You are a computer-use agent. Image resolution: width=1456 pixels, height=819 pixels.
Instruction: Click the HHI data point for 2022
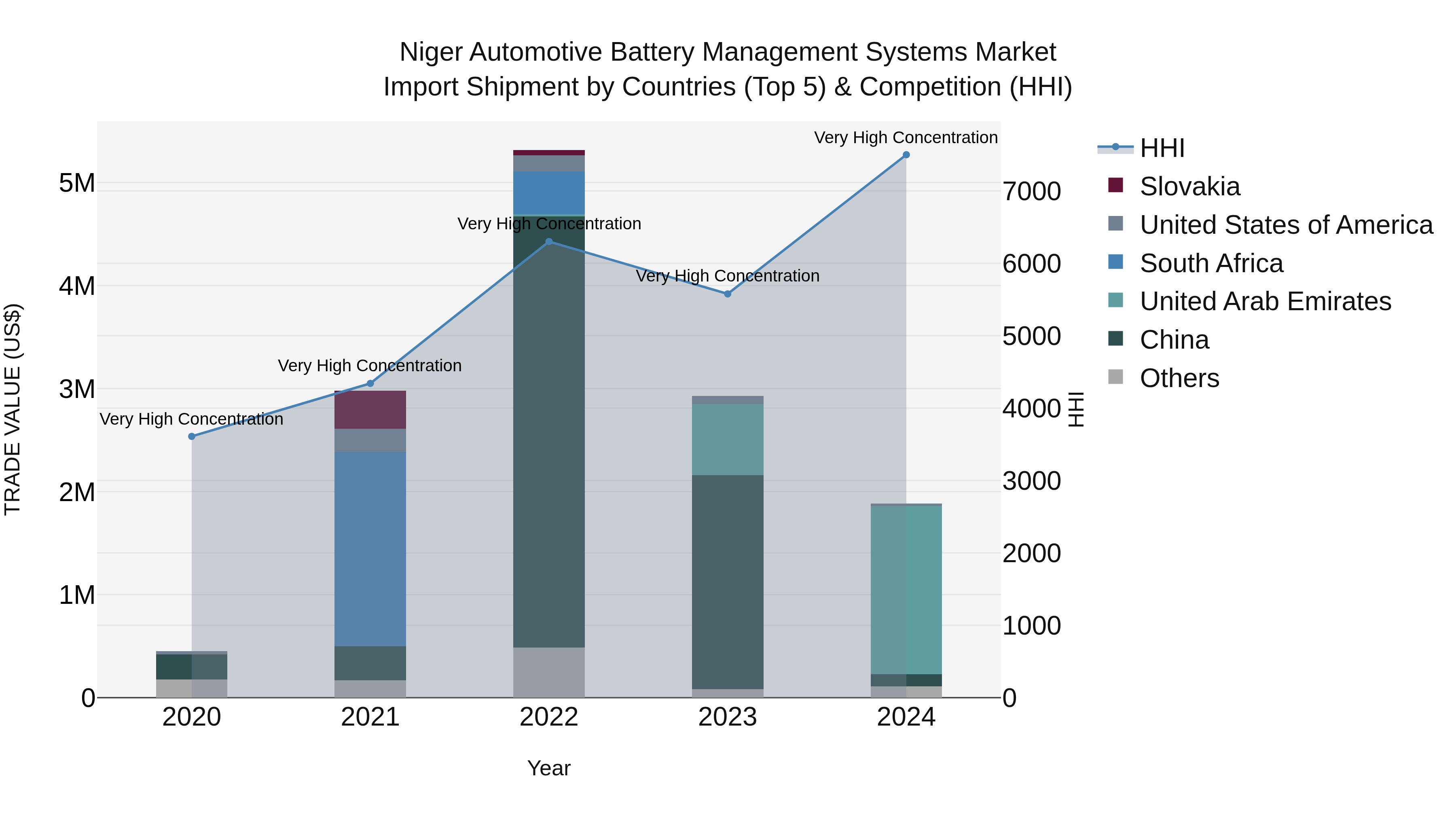coord(549,242)
